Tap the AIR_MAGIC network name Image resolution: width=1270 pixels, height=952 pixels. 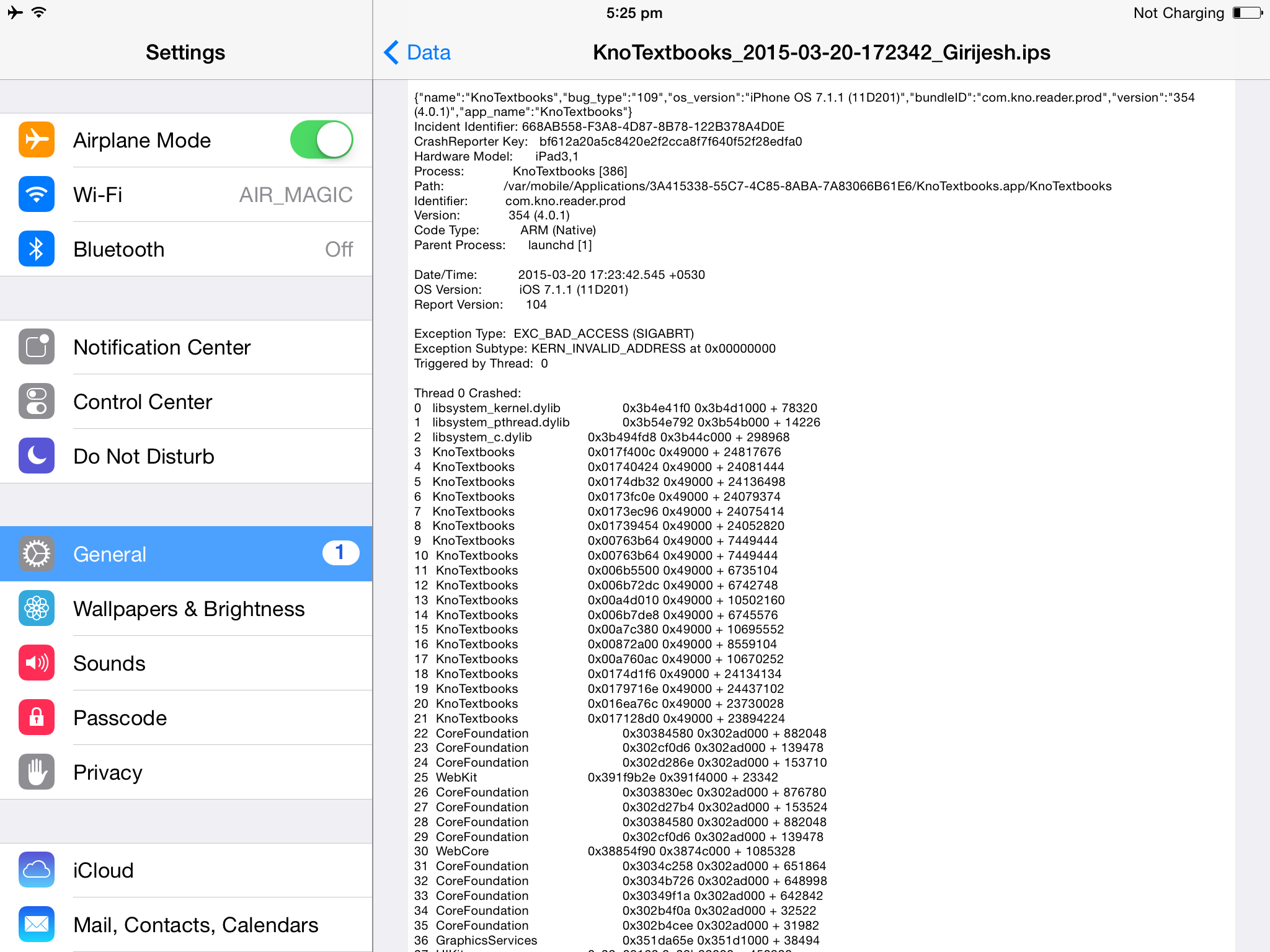coord(296,195)
